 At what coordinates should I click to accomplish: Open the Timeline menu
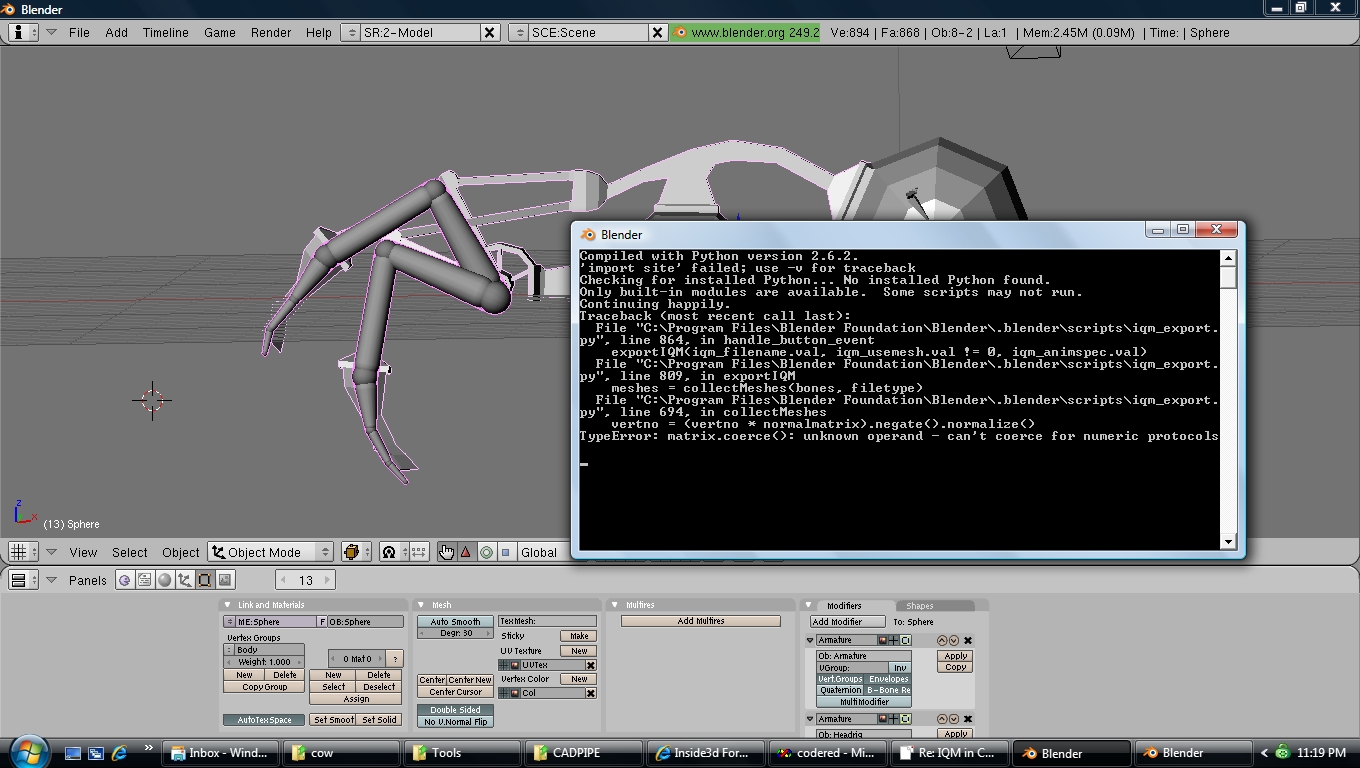pyautogui.click(x=165, y=32)
